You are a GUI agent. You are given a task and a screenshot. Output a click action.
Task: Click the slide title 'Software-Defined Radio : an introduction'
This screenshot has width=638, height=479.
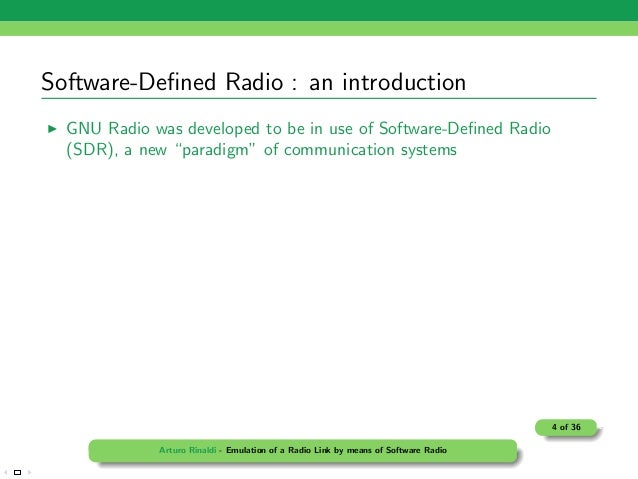(x=253, y=82)
